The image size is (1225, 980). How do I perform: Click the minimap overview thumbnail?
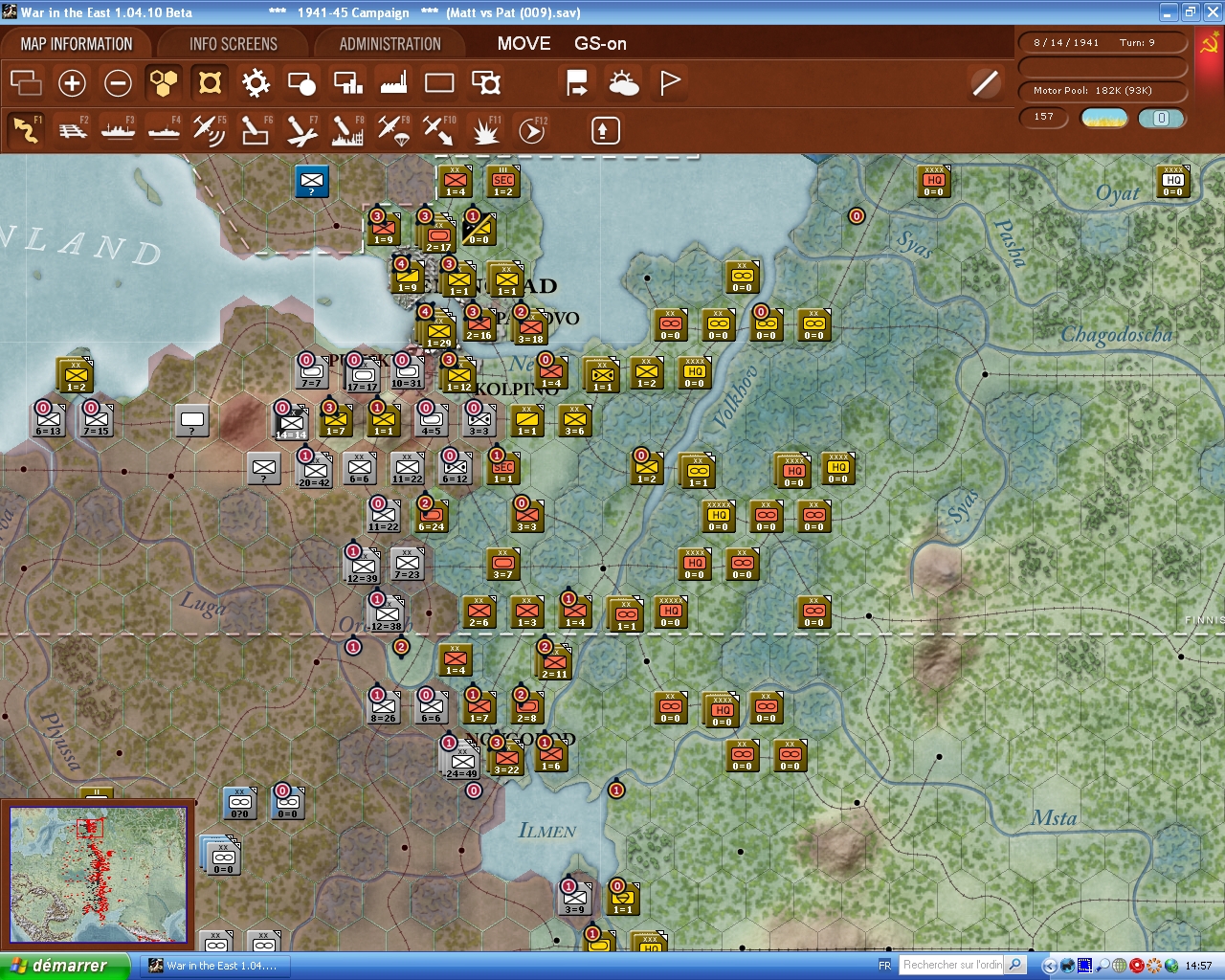click(x=99, y=875)
